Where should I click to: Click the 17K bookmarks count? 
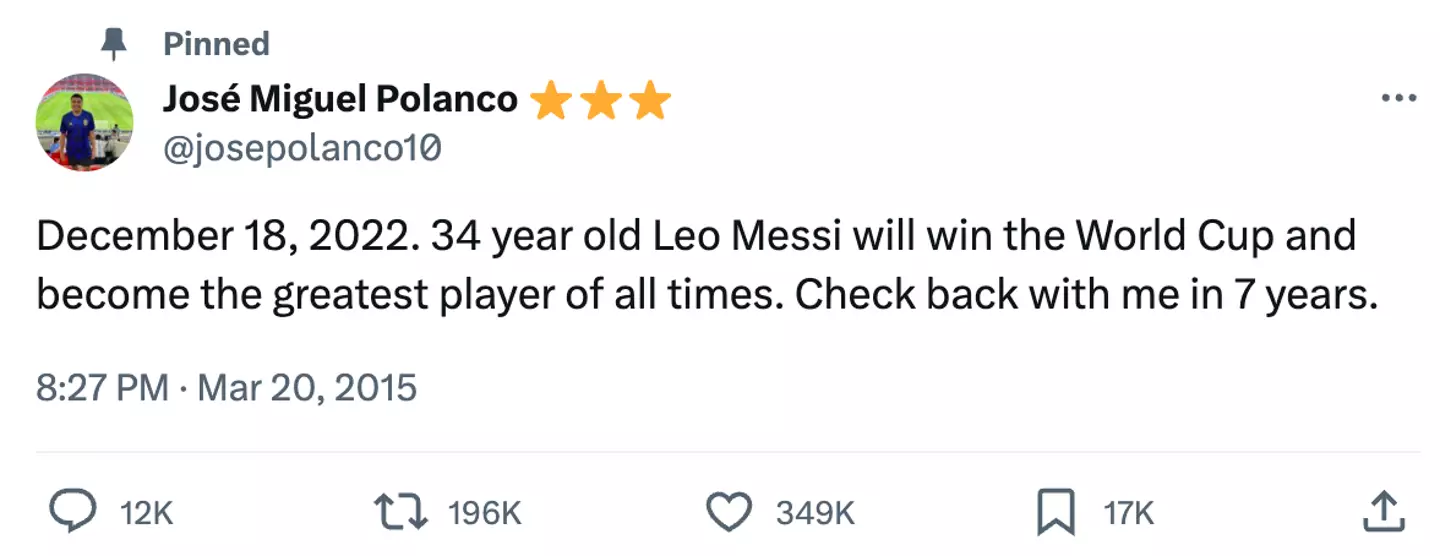[x=1129, y=513]
